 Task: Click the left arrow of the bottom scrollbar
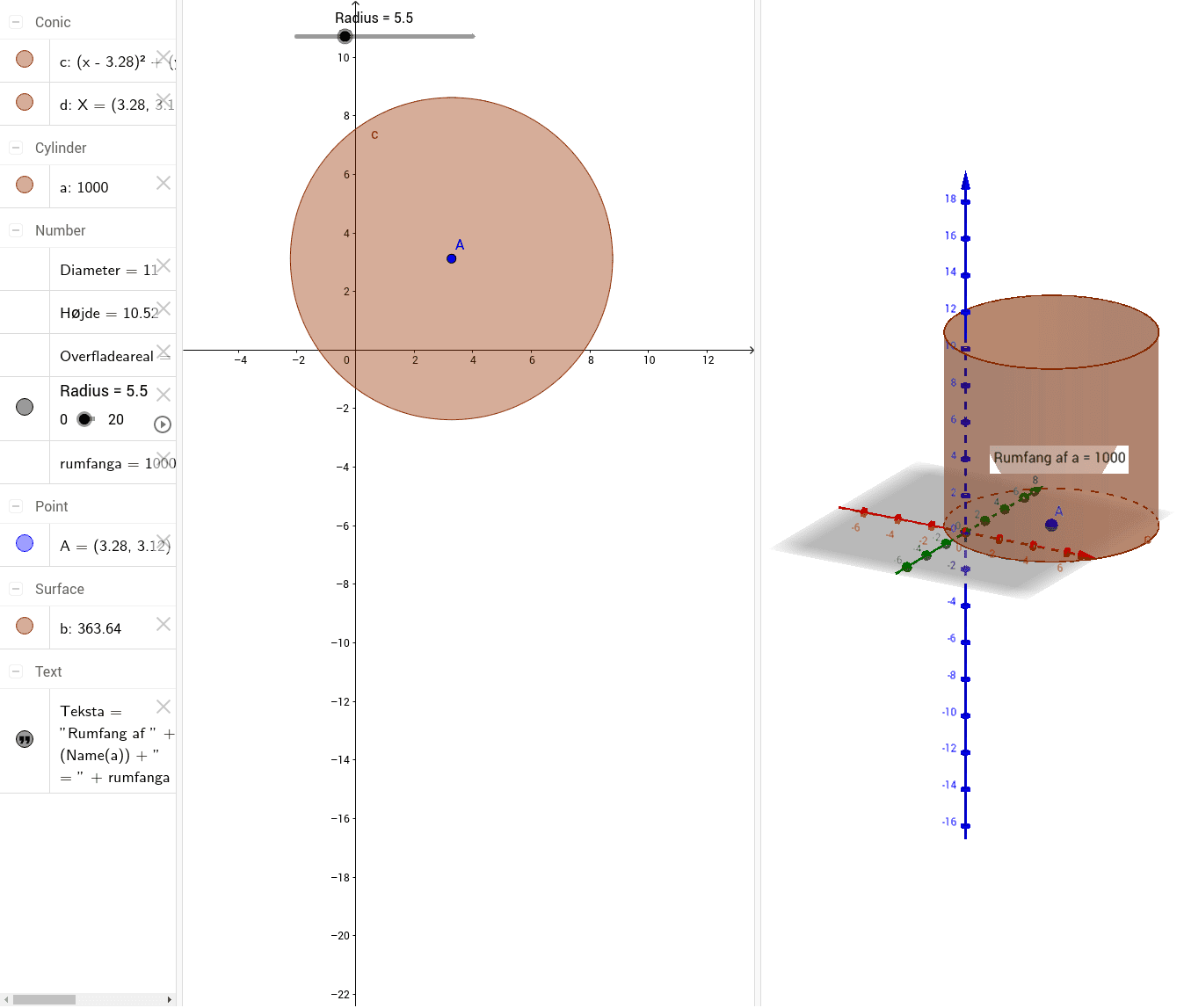(8, 999)
